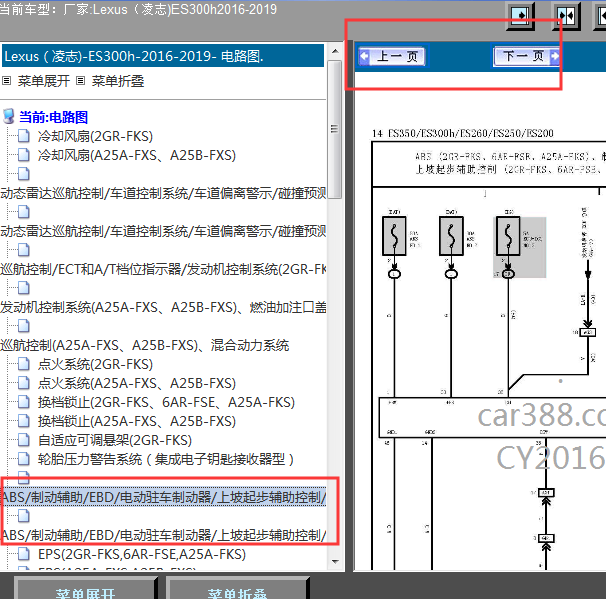Click the computer icon beside 当前:电路图
Viewport: 606px width, 599px height.
pyautogui.click(x=9, y=116)
